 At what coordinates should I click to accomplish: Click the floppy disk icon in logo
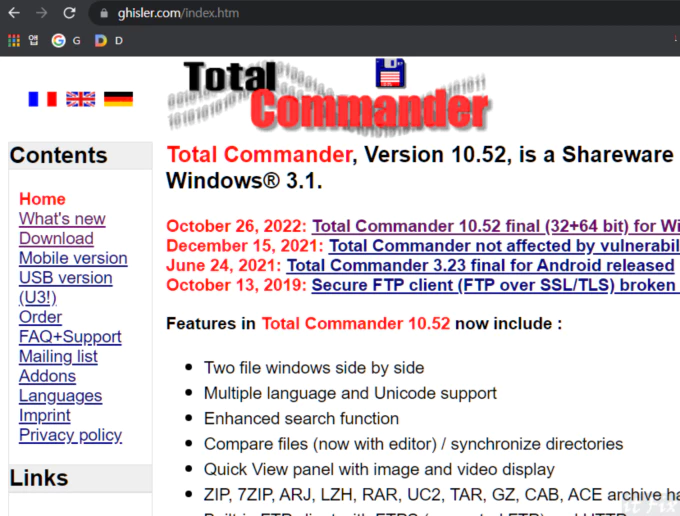(x=390, y=72)
